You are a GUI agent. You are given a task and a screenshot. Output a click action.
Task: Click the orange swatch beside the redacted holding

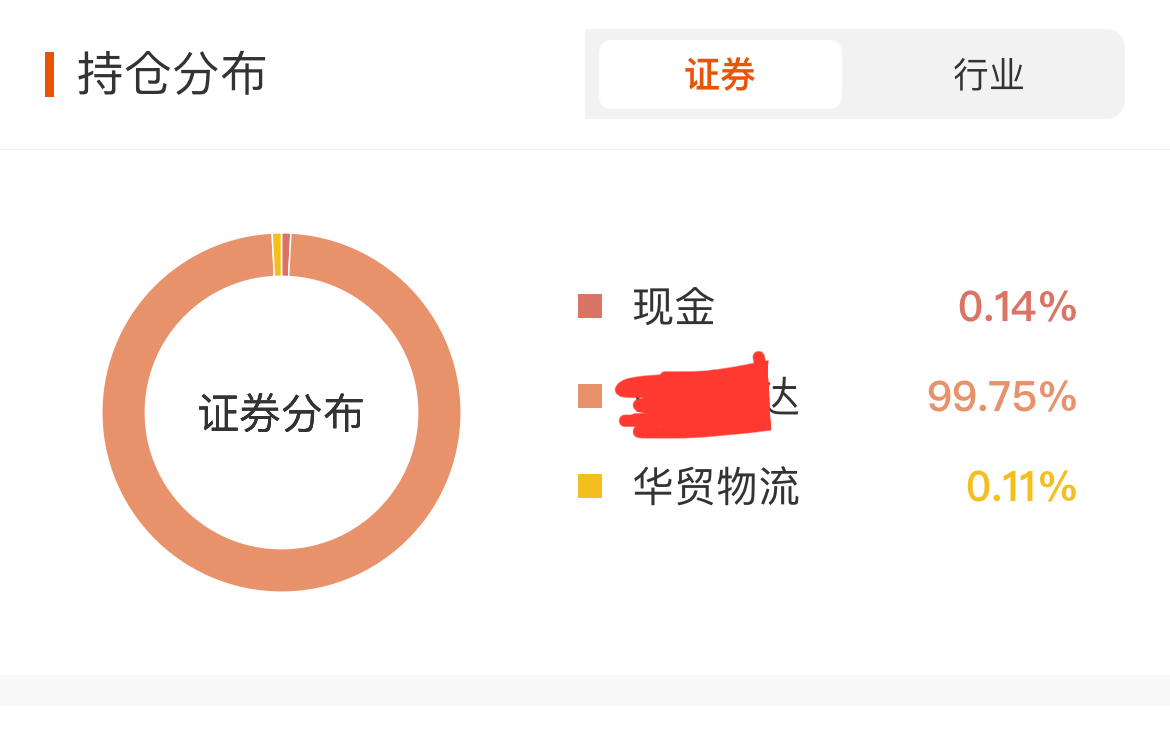[x=589, y=396]
